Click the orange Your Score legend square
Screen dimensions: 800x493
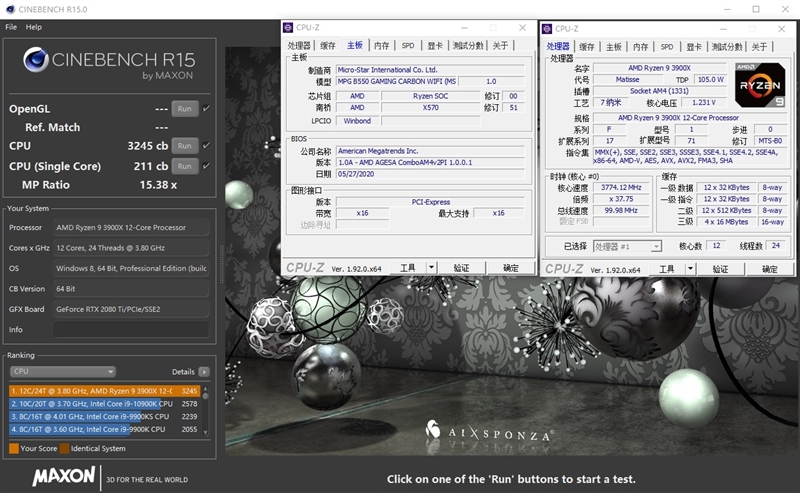point(13,448)
